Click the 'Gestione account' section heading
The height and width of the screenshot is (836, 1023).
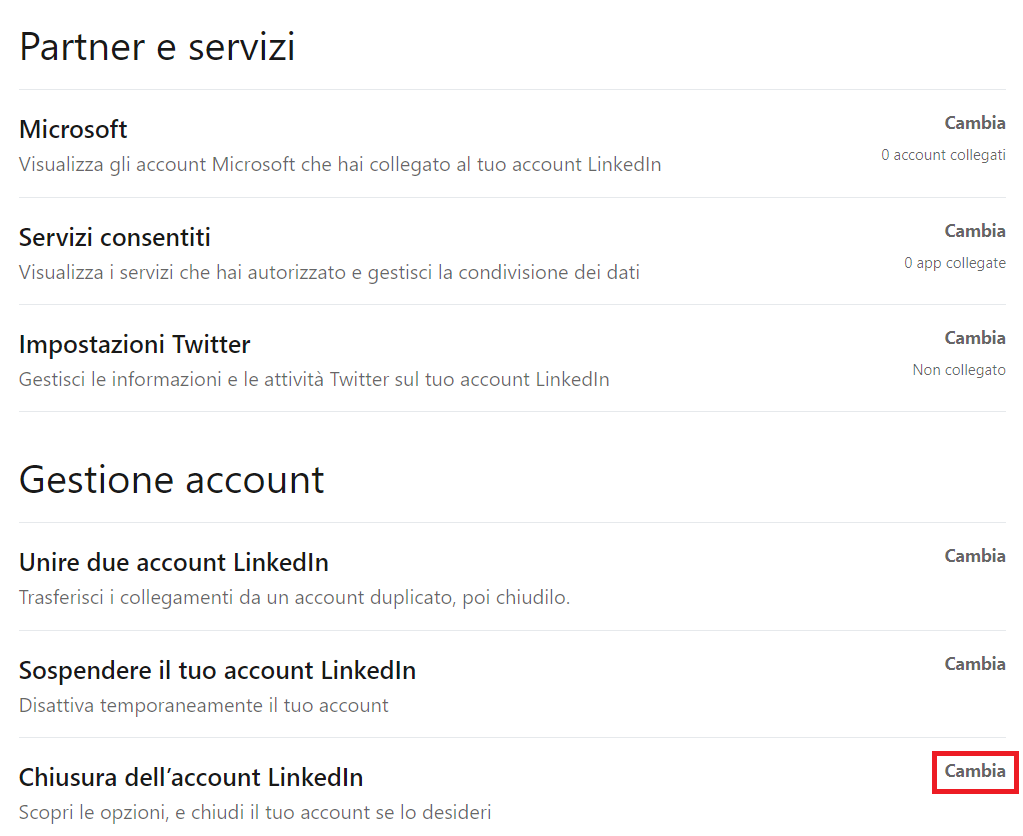tap(171, 480)
